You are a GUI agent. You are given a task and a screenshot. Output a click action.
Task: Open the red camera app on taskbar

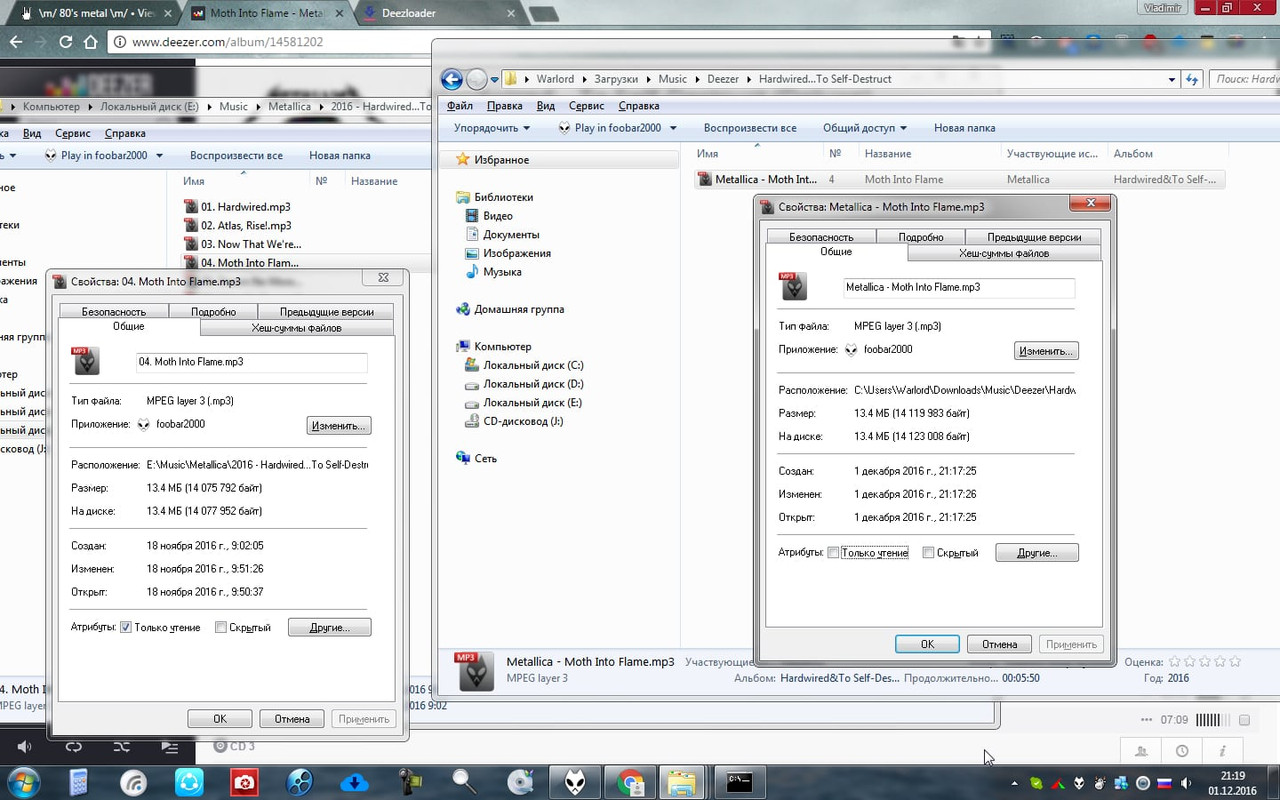243,781
